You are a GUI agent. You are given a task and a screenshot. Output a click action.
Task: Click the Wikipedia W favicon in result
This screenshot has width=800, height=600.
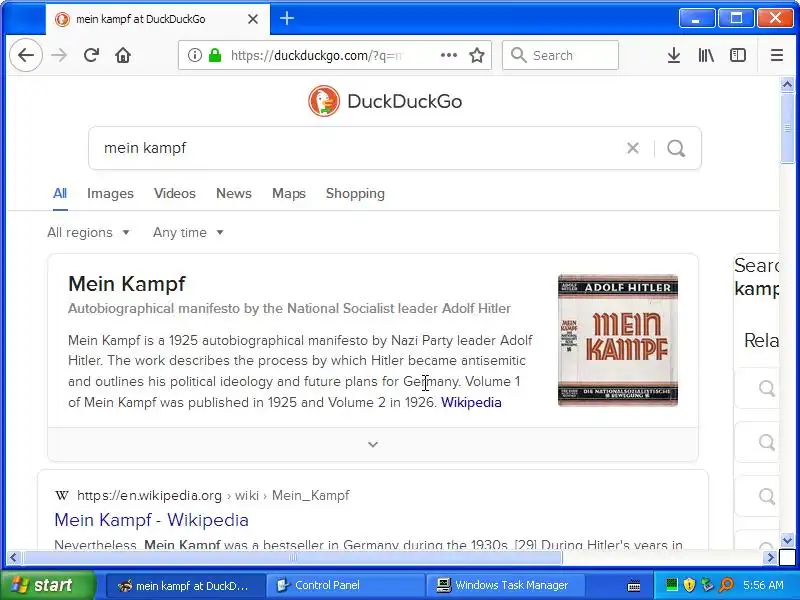pyautogui.click(x=62, y=495)
